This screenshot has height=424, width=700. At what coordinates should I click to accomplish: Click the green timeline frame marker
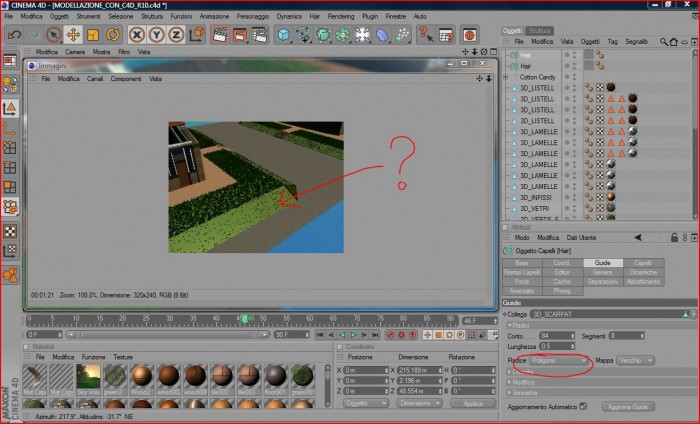(x=245, y=319)
